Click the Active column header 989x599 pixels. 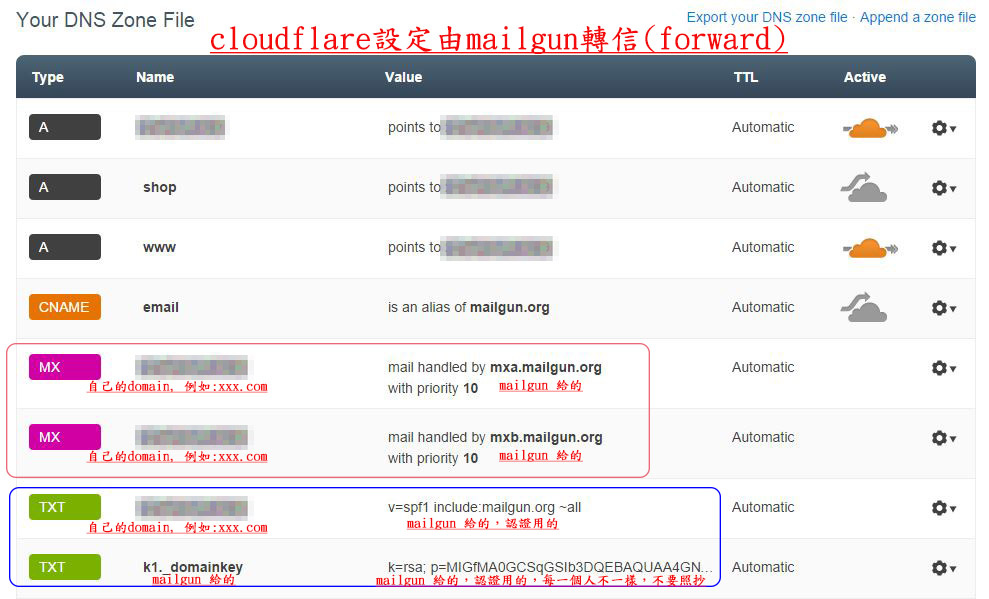click(x=865, y=77)
